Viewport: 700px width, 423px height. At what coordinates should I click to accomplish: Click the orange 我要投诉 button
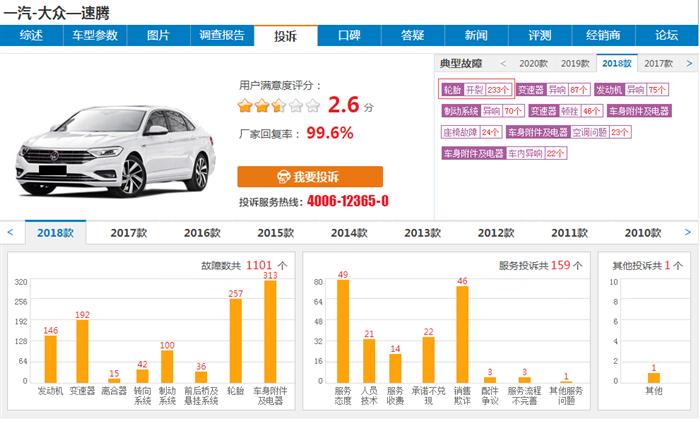tap(310, 177)
